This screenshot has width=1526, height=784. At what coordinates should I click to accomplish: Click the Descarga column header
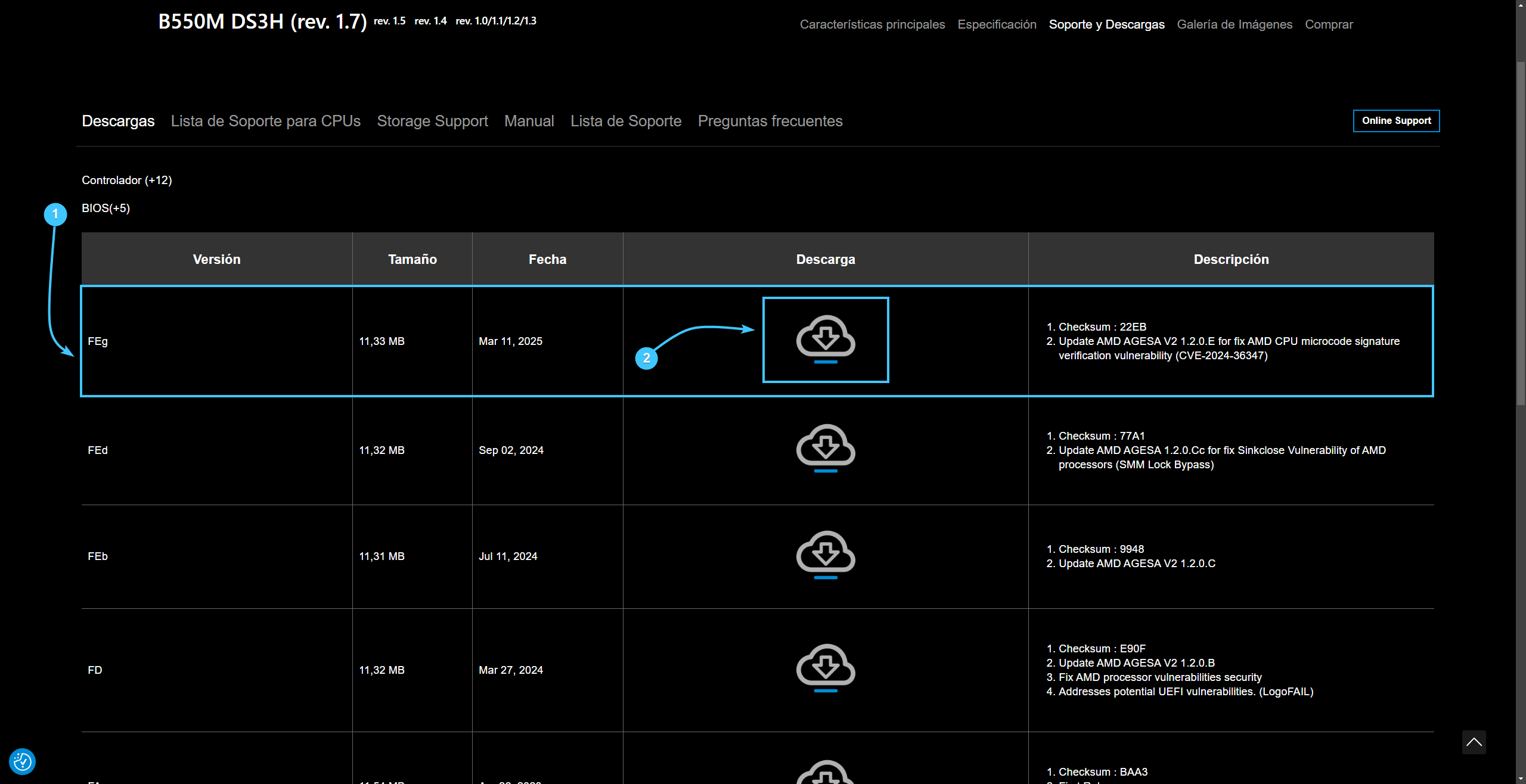coord(826,259)
